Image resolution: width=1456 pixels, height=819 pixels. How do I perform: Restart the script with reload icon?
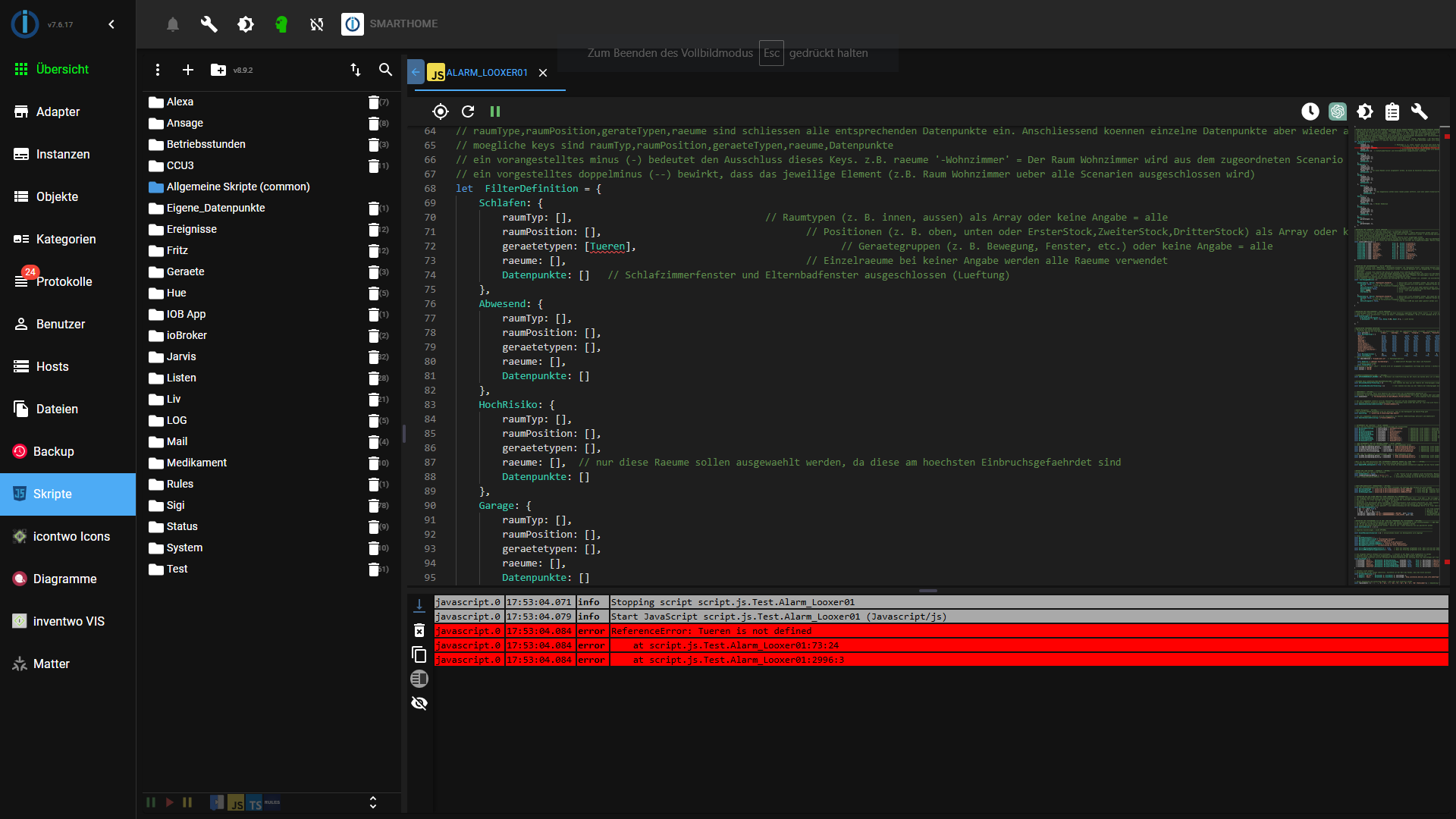(x=468, y=111)
